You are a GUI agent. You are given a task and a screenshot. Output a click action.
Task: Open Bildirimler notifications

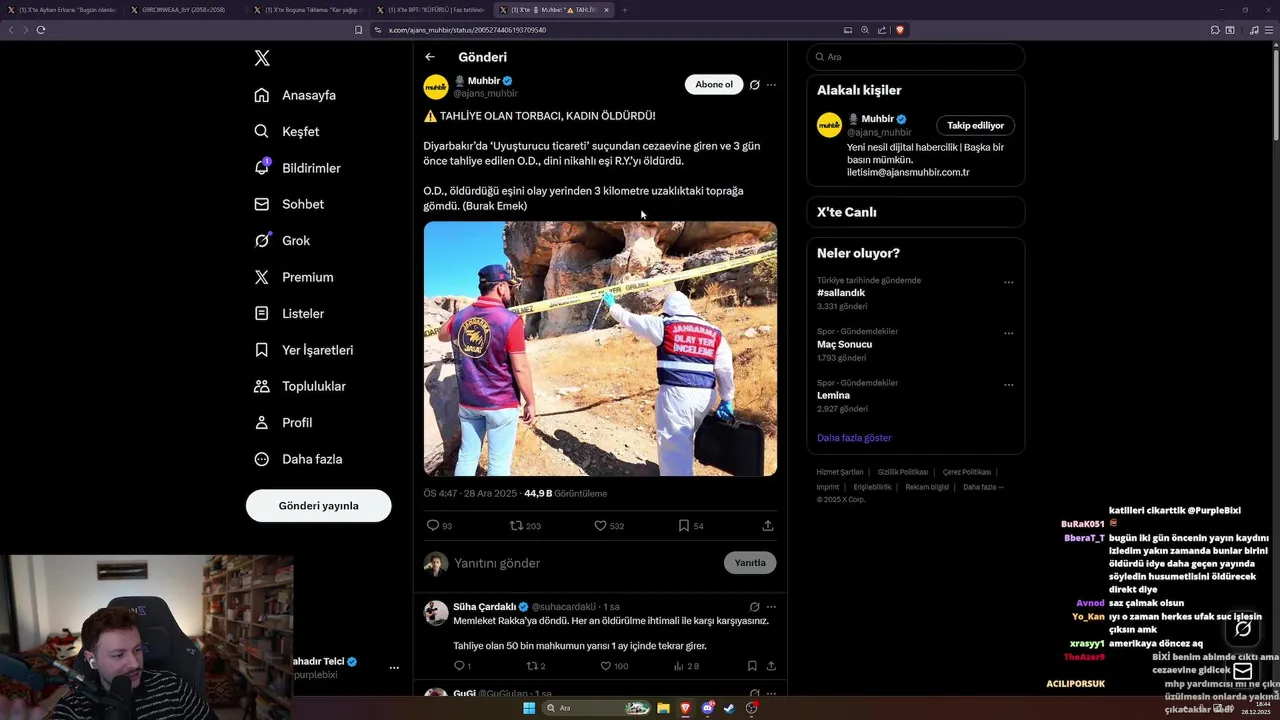[298, 168]
